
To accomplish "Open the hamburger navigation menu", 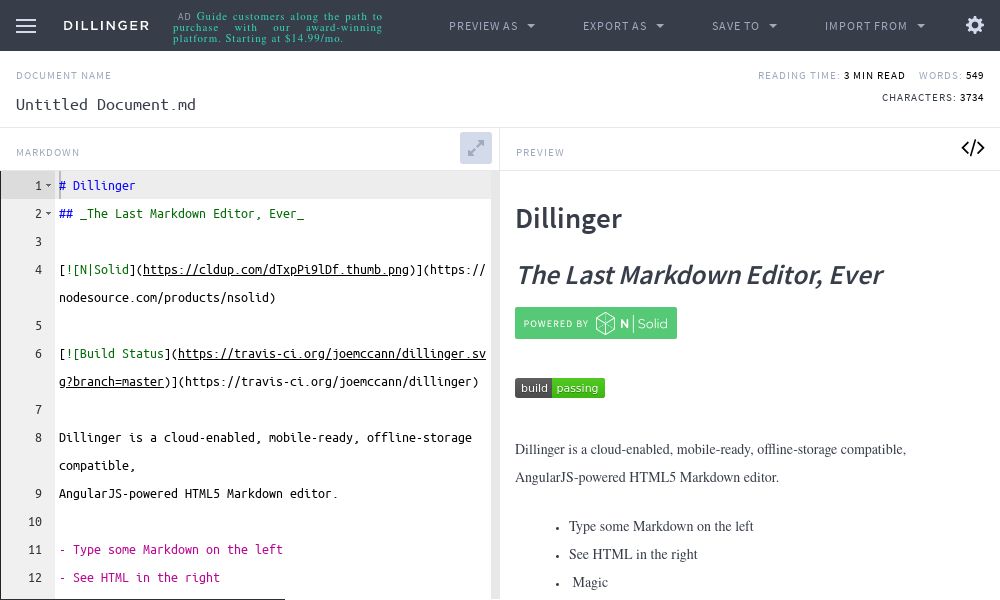I will pyautogui.click(x=26, y=26).
